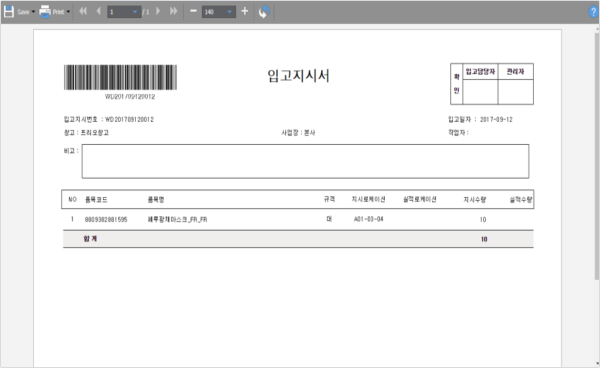600x368 pixels.
Task: Zoom in with plus button
Action: 245,11
